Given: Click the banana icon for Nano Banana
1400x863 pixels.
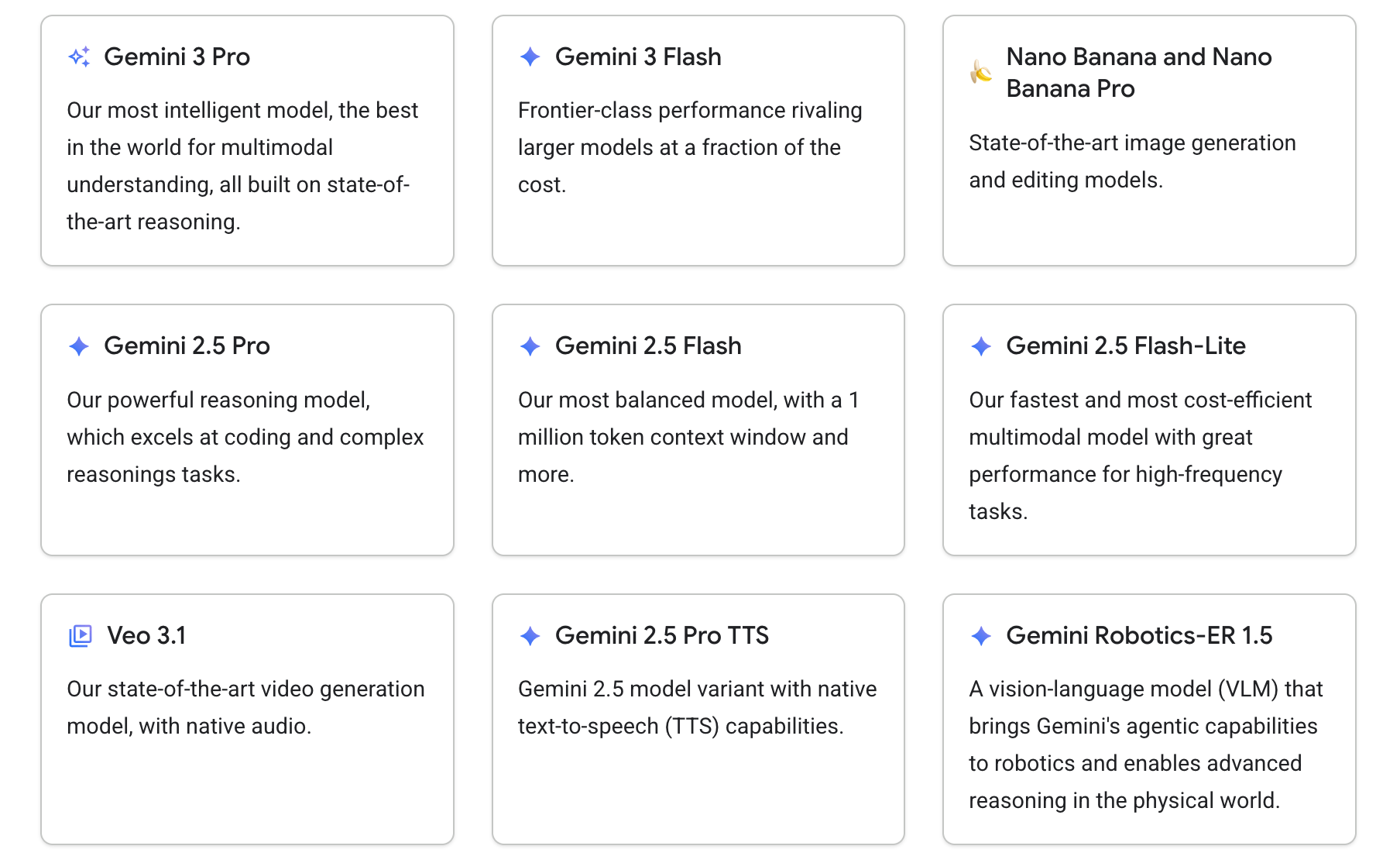Looking at the screenshot, I should (981, 73).
